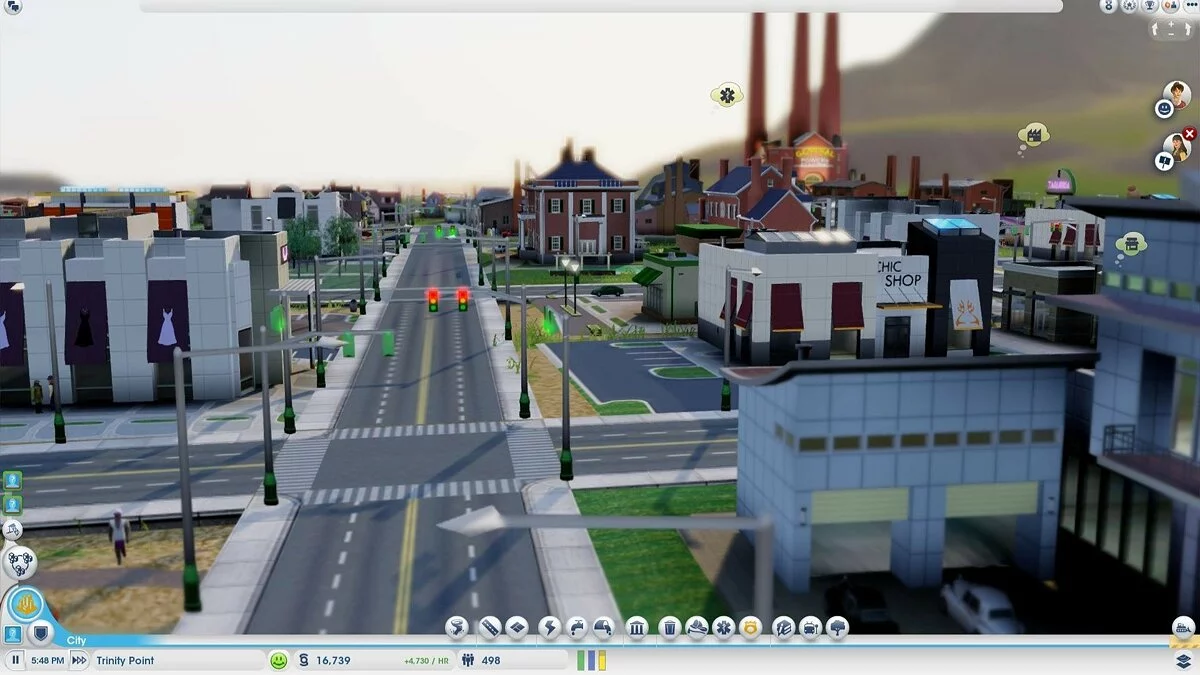Click the medical star thought bubble
This screenshot has width=1200, height=675.
(x=728, y=95)
